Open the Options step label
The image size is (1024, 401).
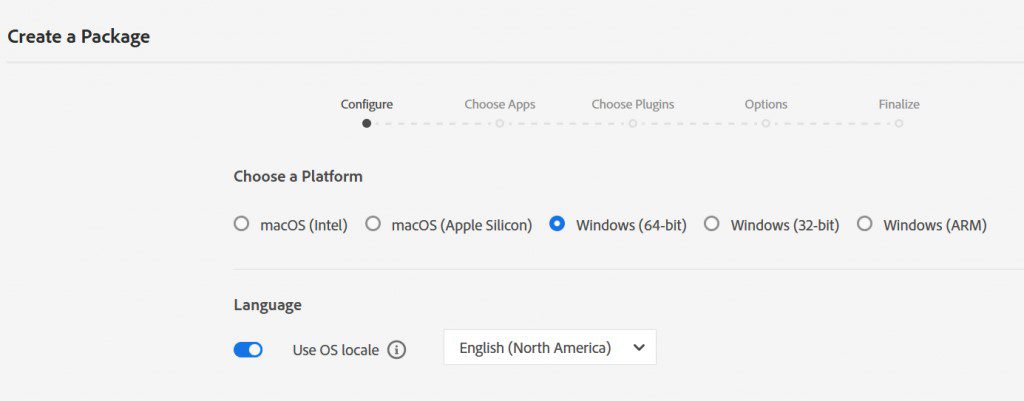point(766,104)
